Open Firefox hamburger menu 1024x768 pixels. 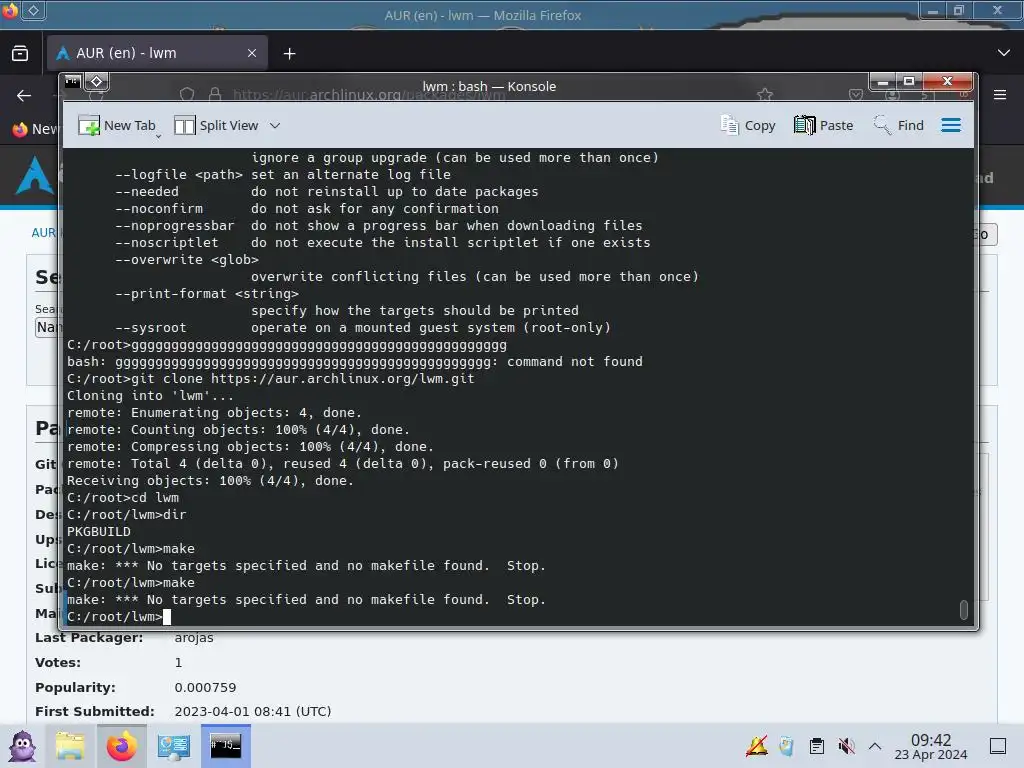pos(1000,95)
